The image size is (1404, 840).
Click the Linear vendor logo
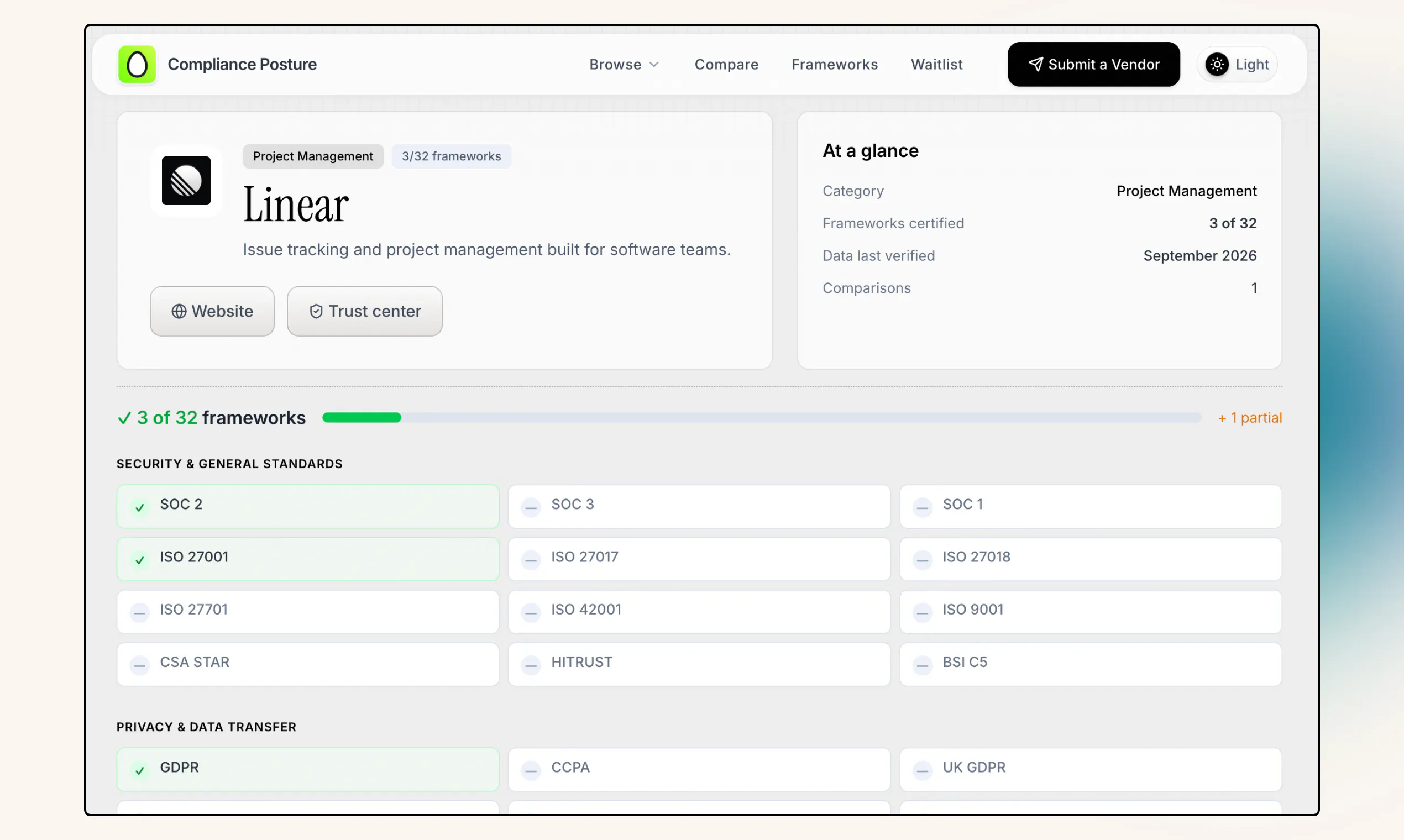186,181
